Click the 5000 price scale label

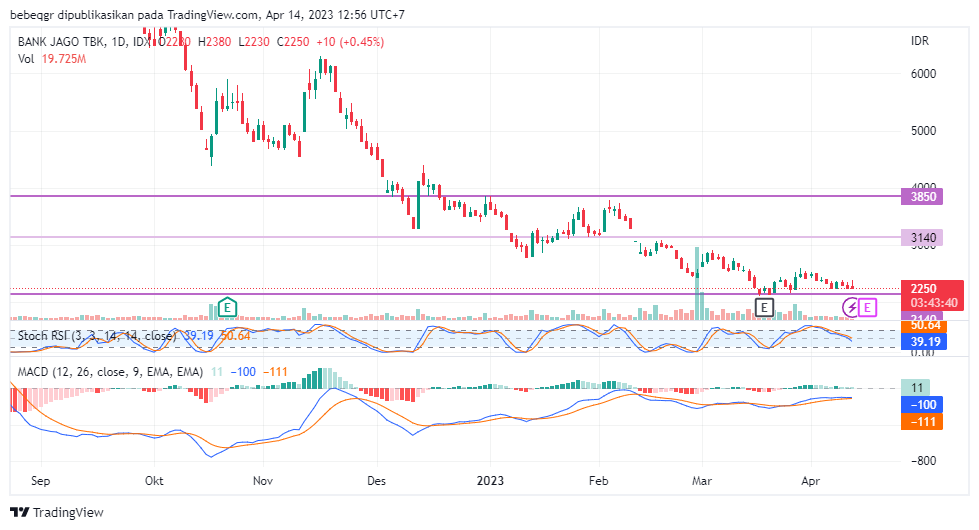point(923,131)
